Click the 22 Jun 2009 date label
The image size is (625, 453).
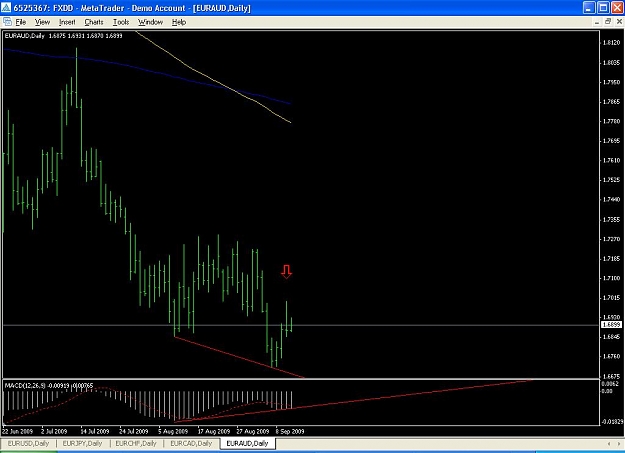18,431
